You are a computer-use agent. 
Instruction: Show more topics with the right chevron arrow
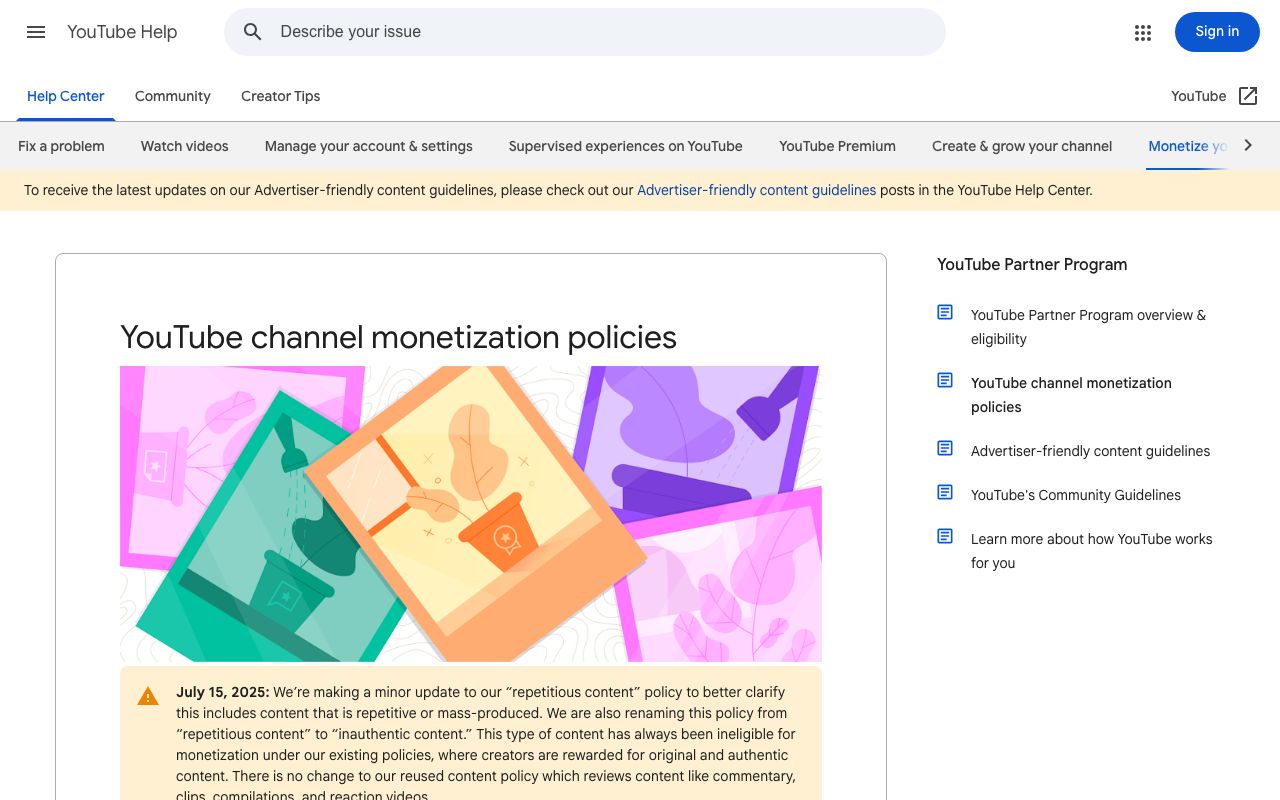pos(1248,145)
